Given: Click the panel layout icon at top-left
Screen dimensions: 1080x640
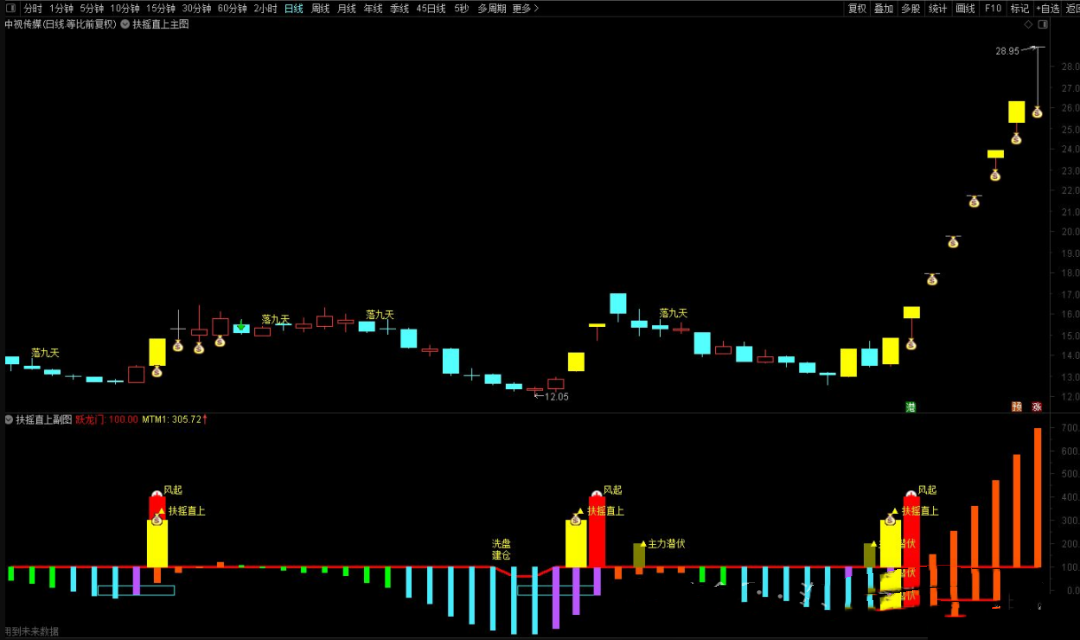Looking at the screenshot, I should pyautogui.click(x=11, y=8).
